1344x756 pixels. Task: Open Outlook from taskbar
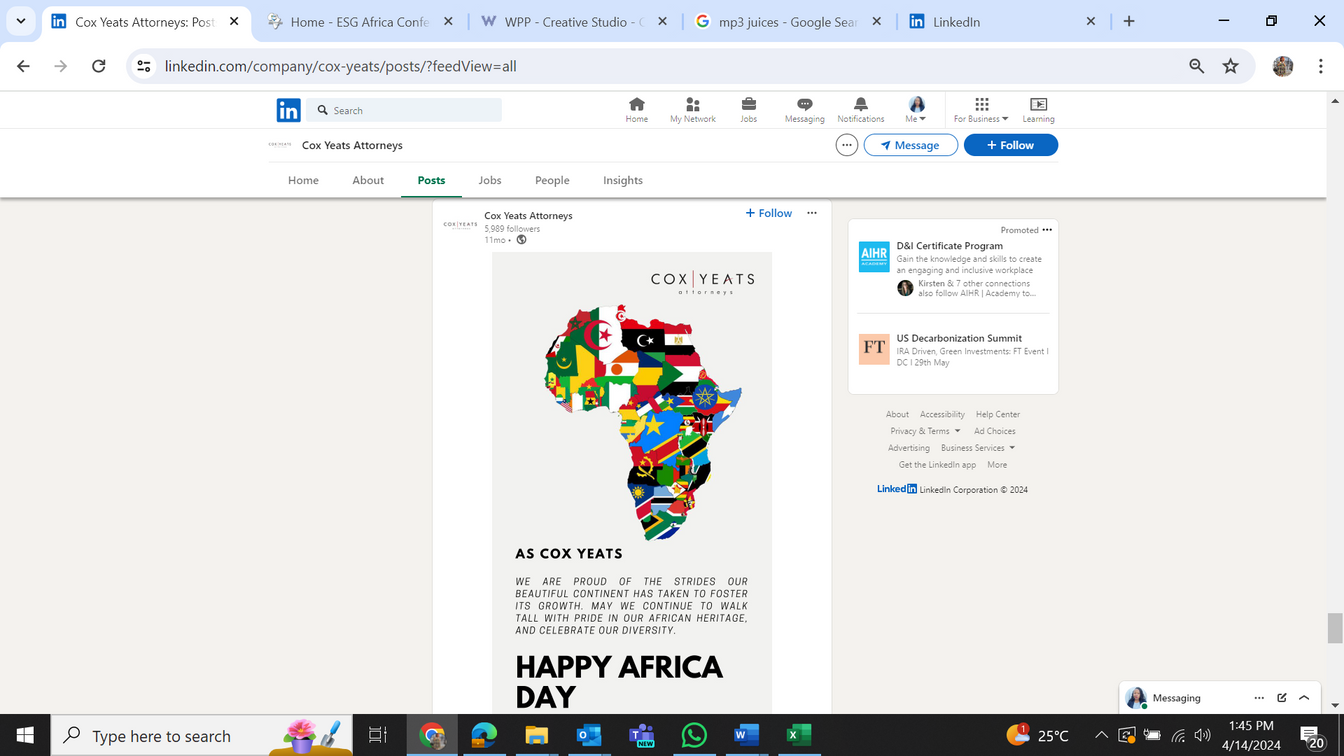[x=589, y=736]
